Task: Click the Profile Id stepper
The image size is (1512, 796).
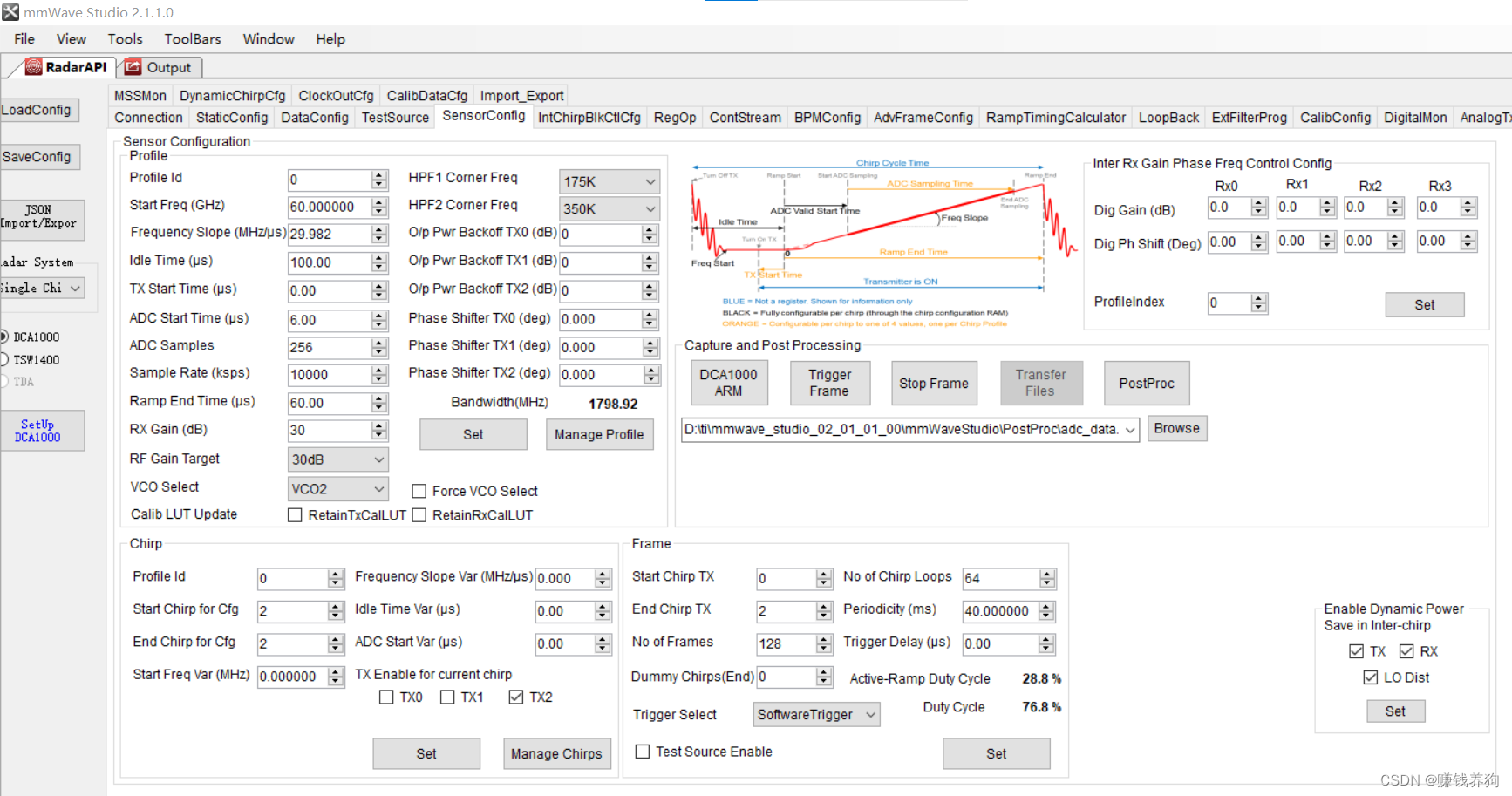Action: pyautogui.click(x=378, y=180)
